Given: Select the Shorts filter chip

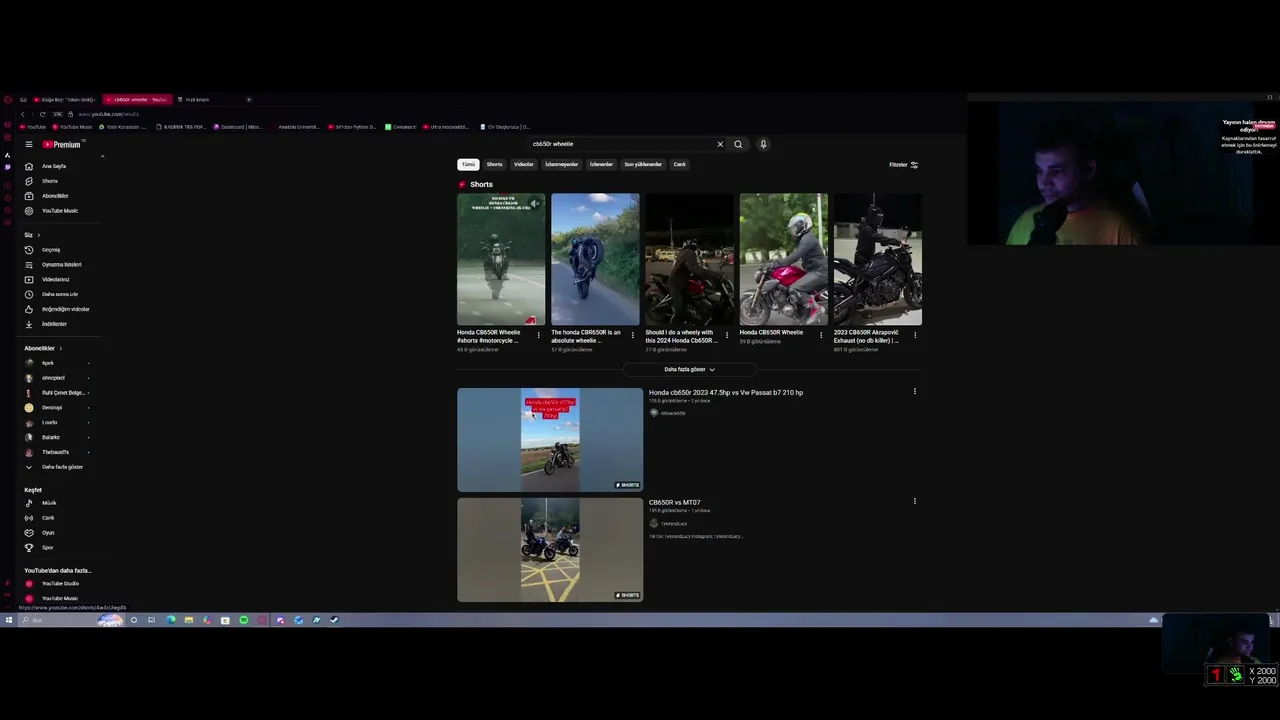Looking at the screenshot, I should coord(494,164).
